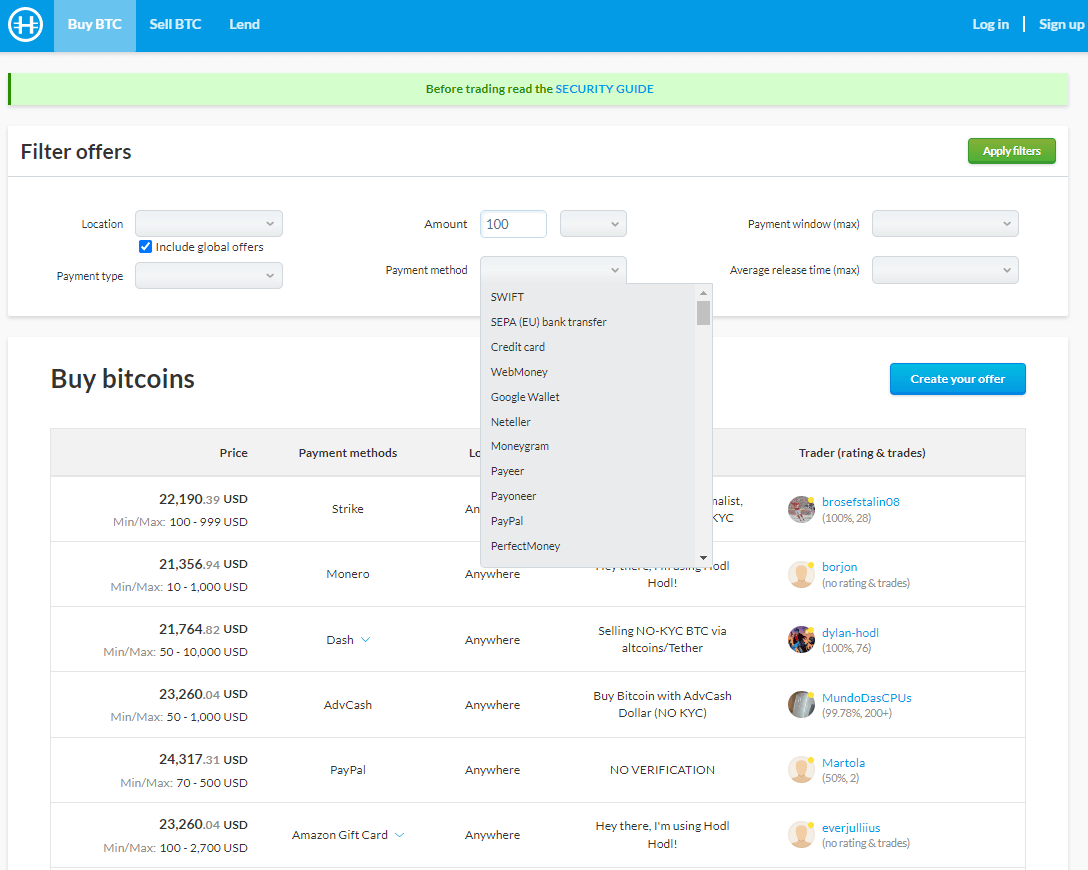The image size is (1088, 870).
Task: Open the Location dropdown
Action: tap(209, 223)
